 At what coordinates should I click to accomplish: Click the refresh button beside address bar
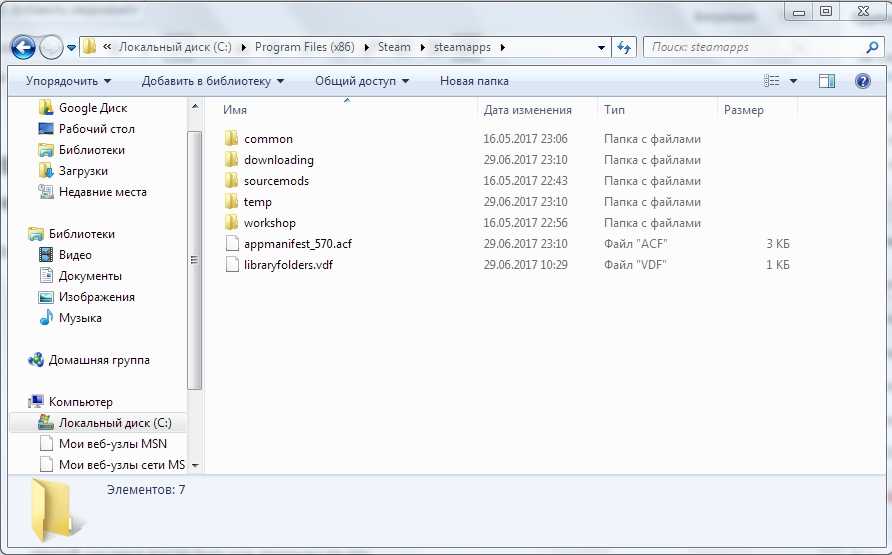(x=624, y=47)
